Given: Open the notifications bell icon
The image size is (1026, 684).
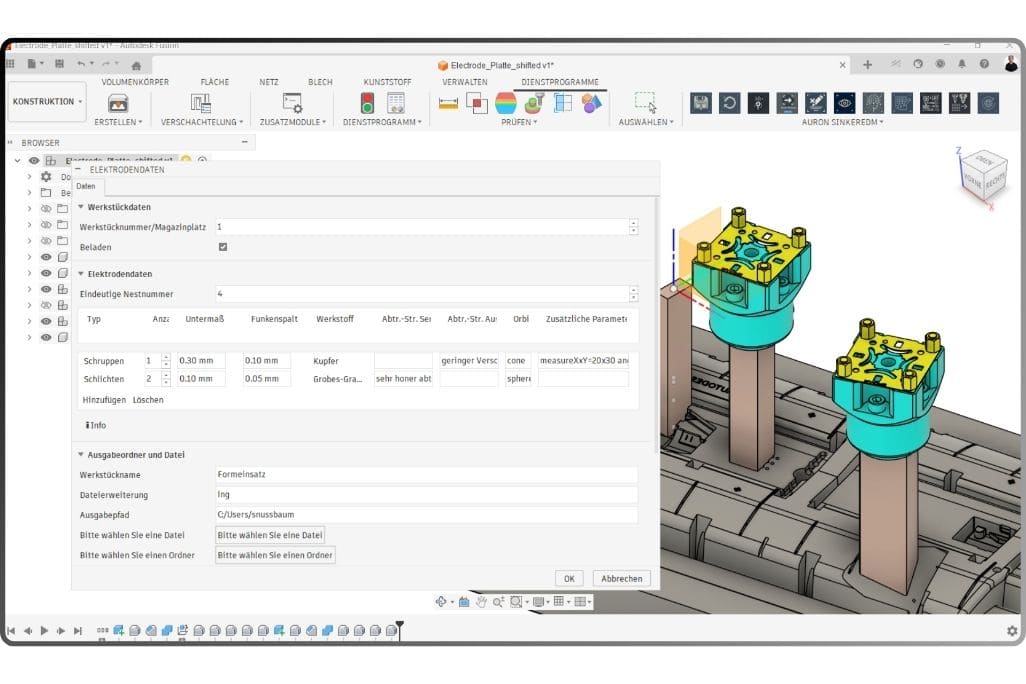Looking at the screenshot, I should (961, 64).
